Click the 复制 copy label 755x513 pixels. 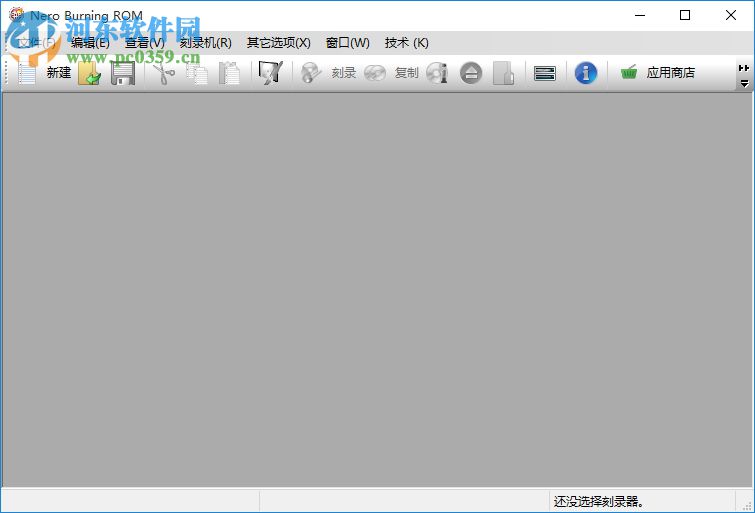point(406,73)
